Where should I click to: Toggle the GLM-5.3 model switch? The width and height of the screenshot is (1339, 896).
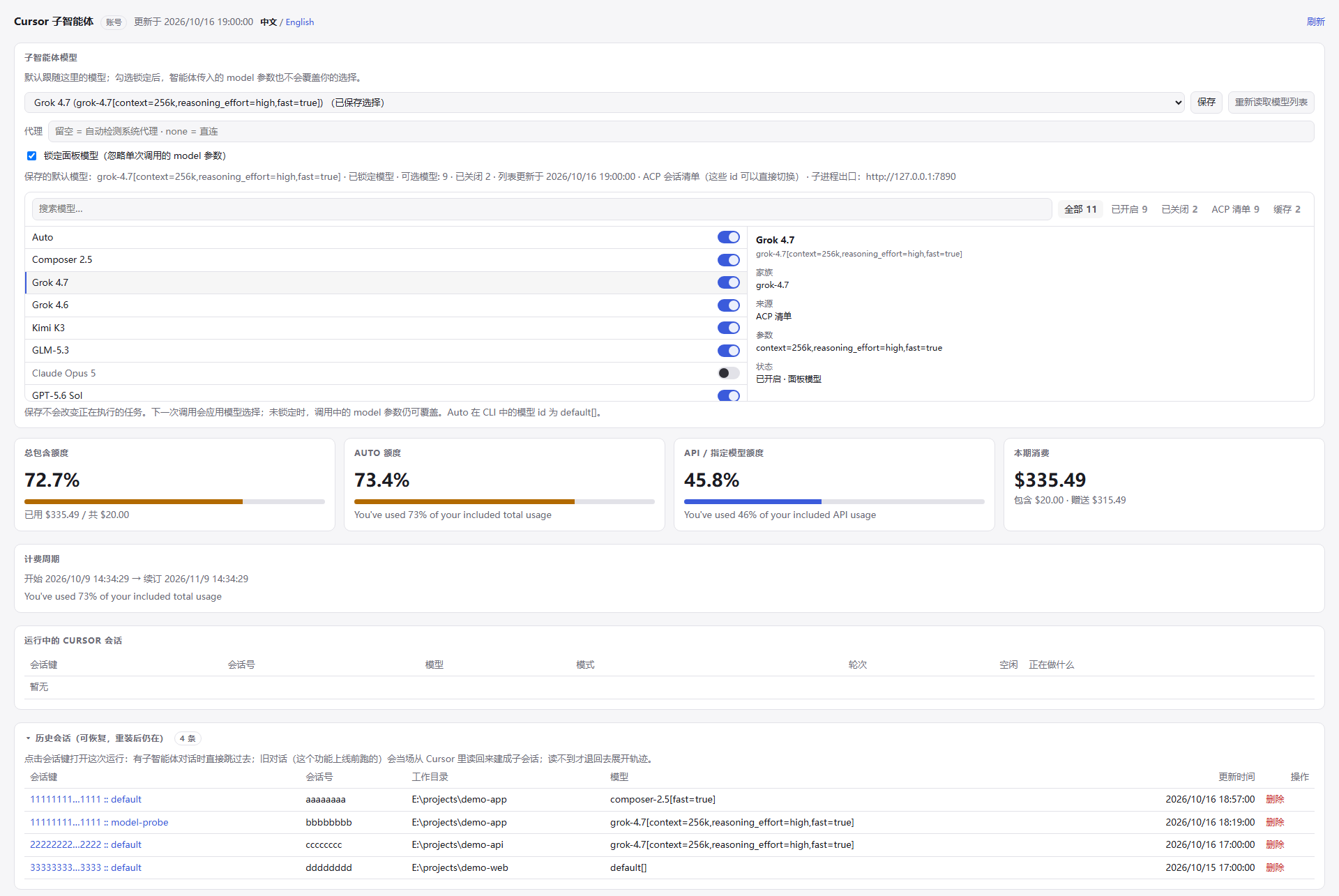pos(728,351)
